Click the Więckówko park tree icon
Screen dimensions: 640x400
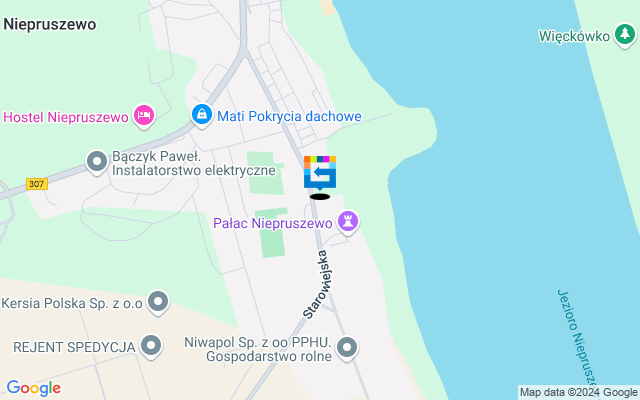pyautogui.click(x=624, y=35)
